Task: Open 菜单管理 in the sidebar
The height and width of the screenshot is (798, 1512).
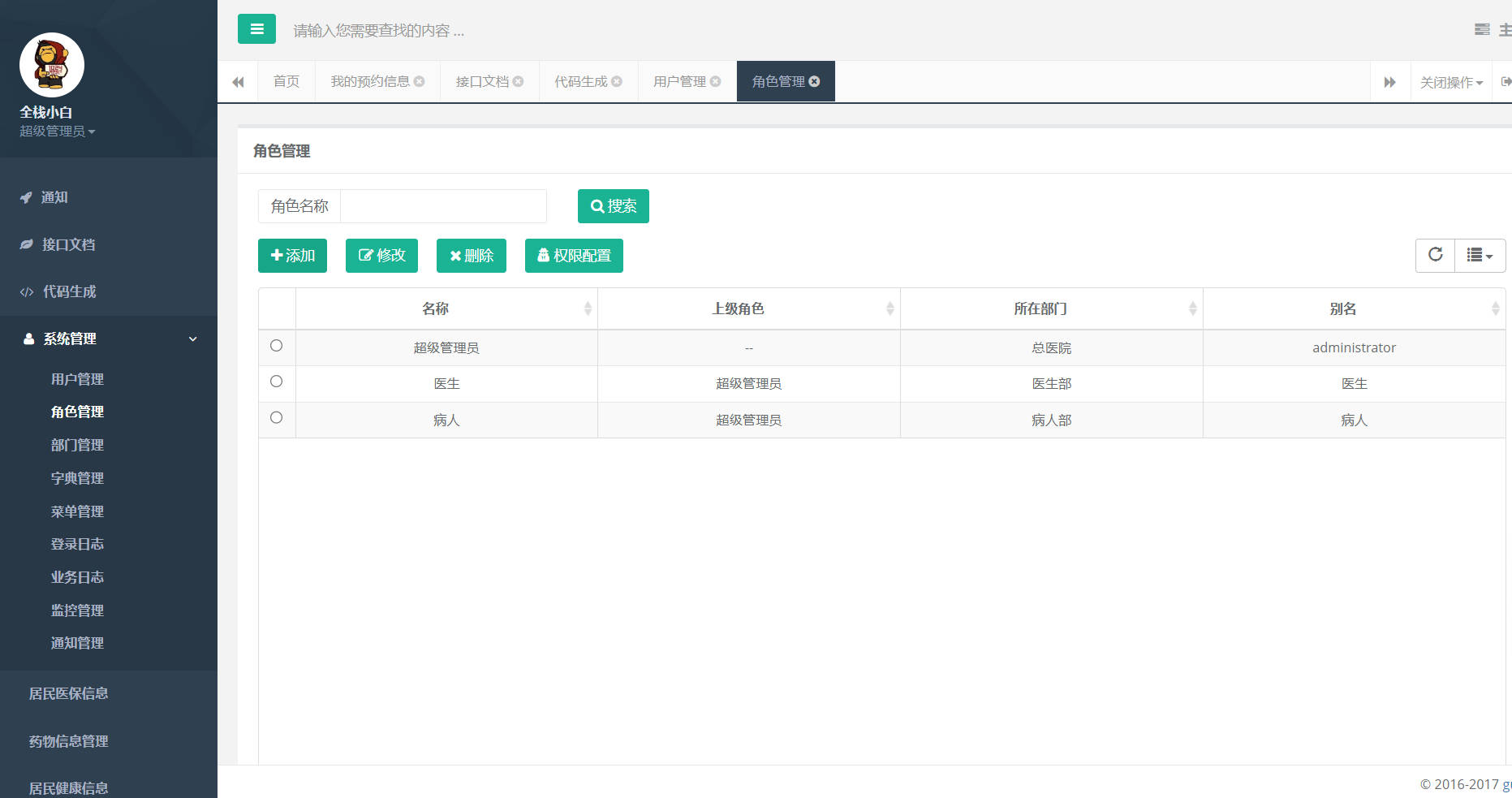Action: [77, 511]
